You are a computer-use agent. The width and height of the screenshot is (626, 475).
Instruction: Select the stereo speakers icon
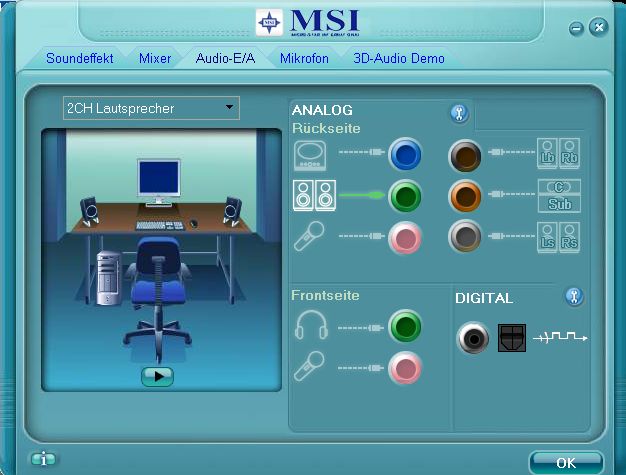click(315, 196)
